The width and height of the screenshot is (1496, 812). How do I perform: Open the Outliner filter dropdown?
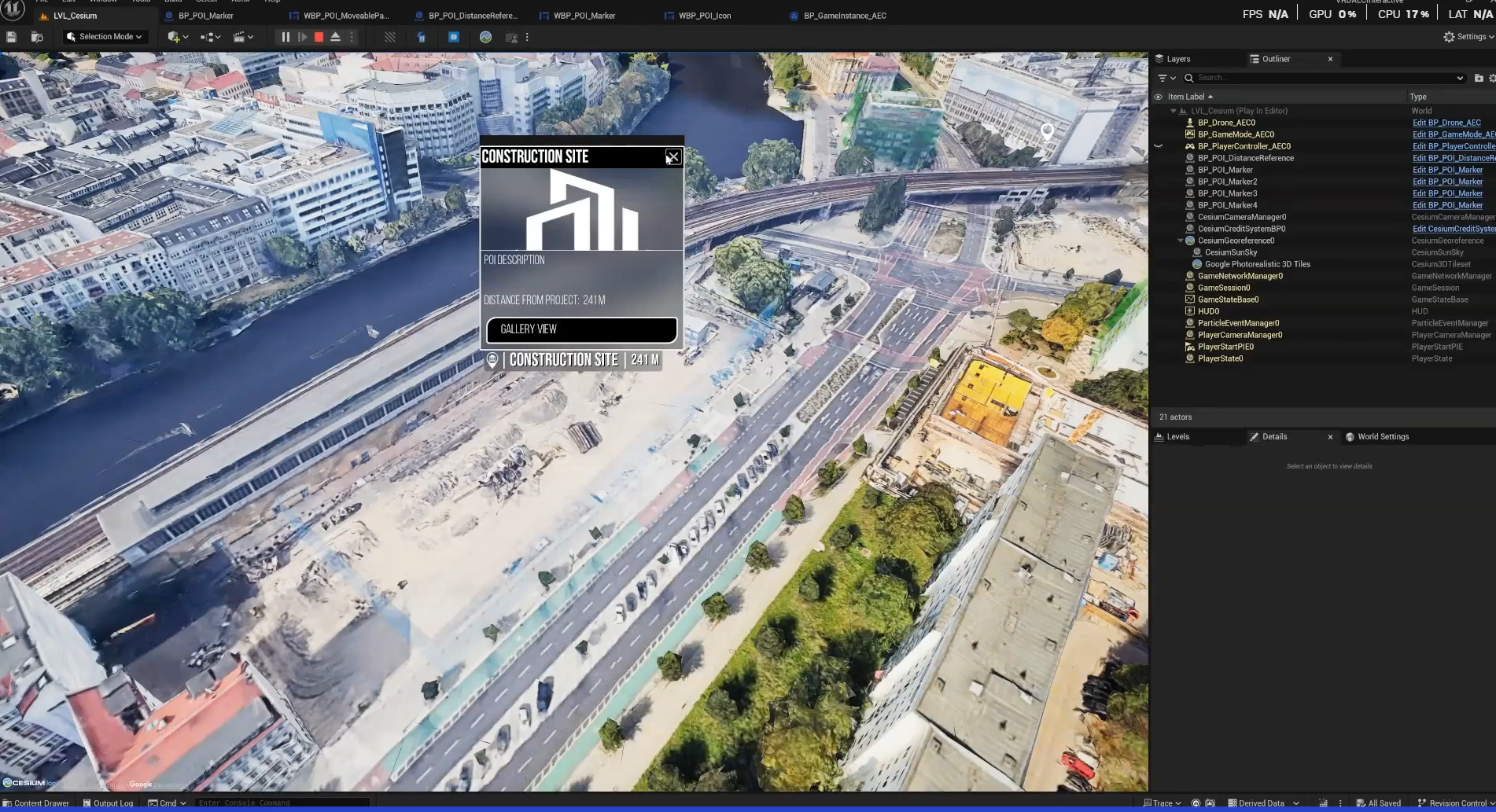[x=1166, y=78]
